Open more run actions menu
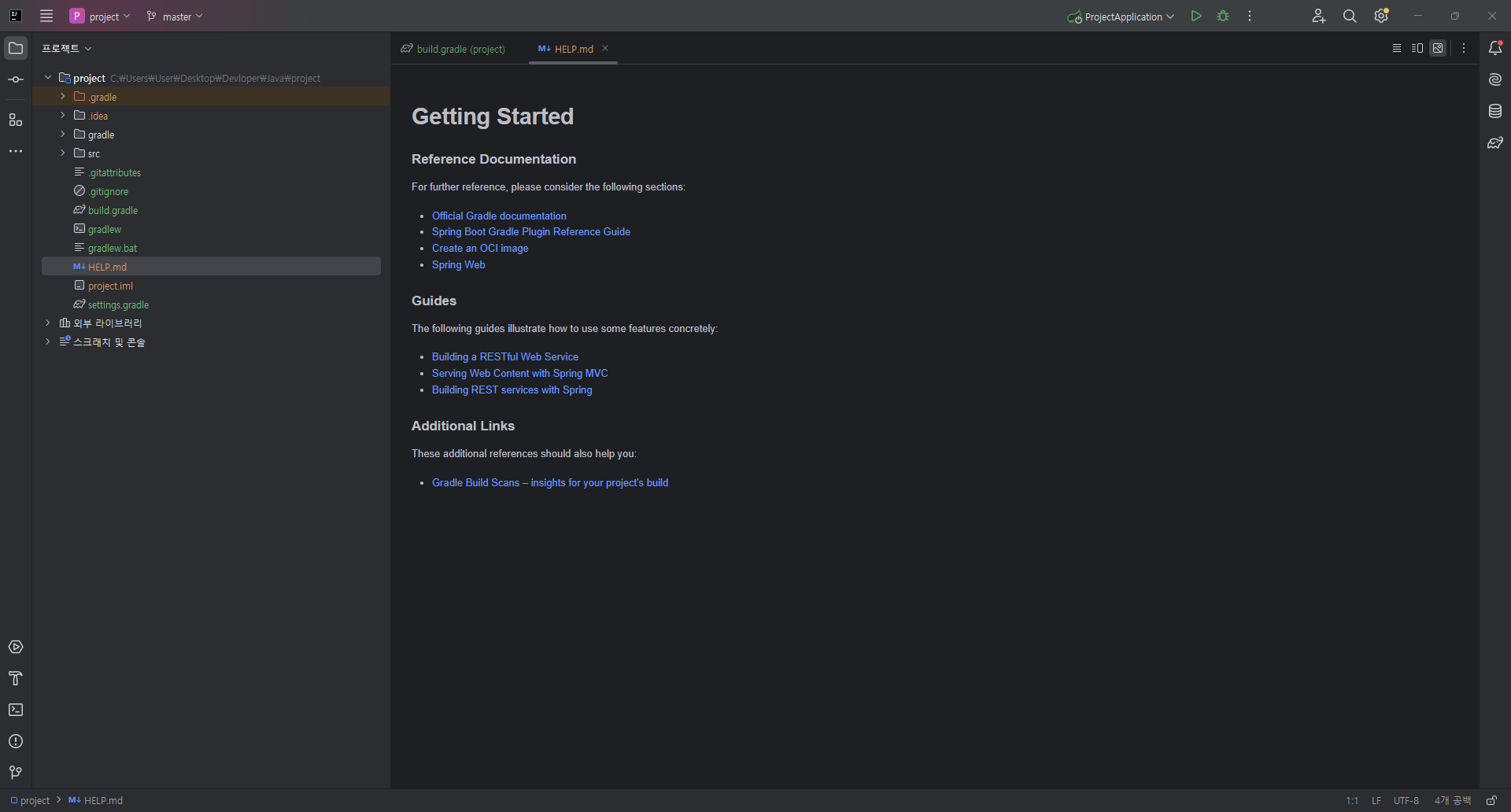Image resolution: width=1511 pixels, height=812 pixels. point(1250,16)
